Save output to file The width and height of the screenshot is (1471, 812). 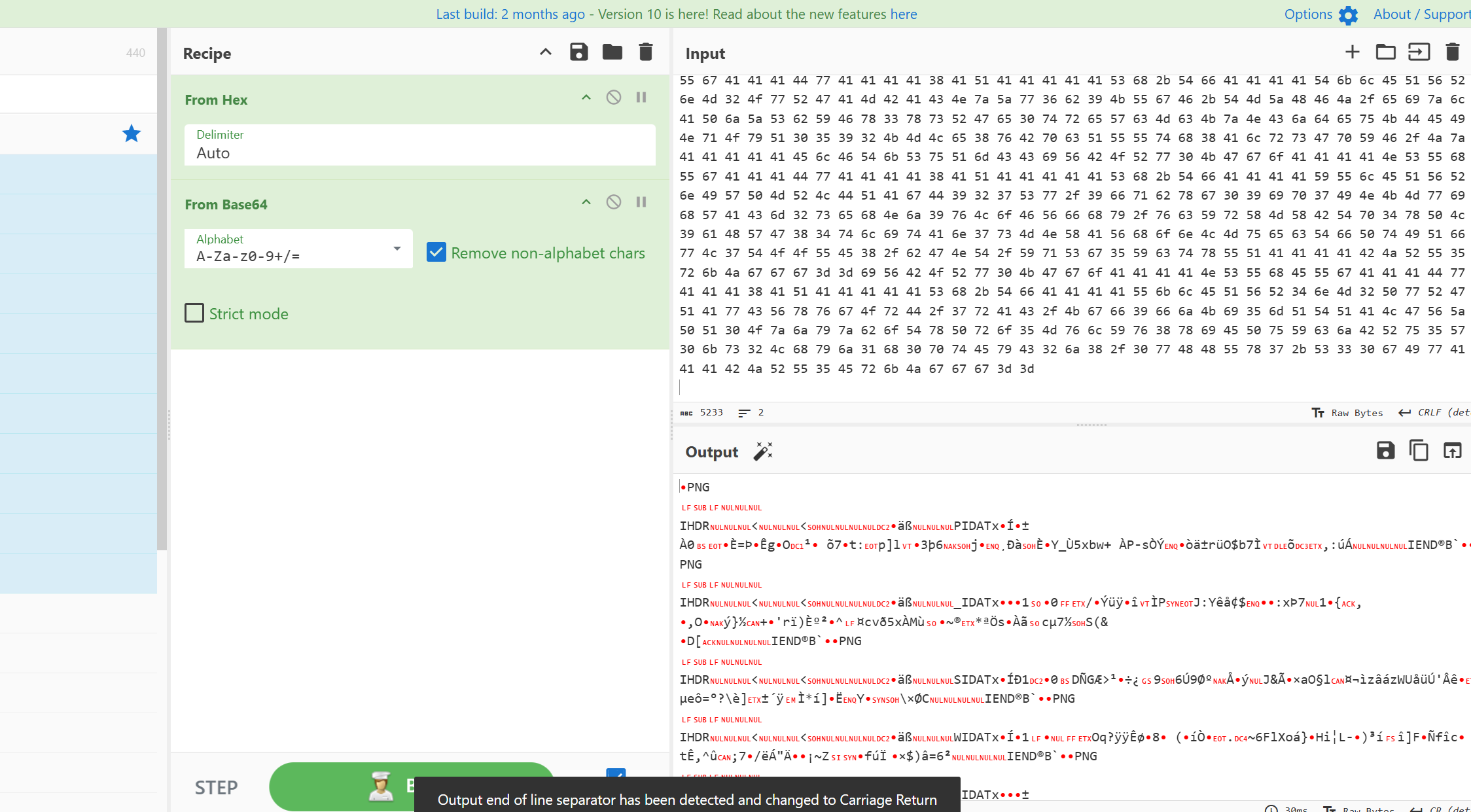click(x=1385, y=451)
